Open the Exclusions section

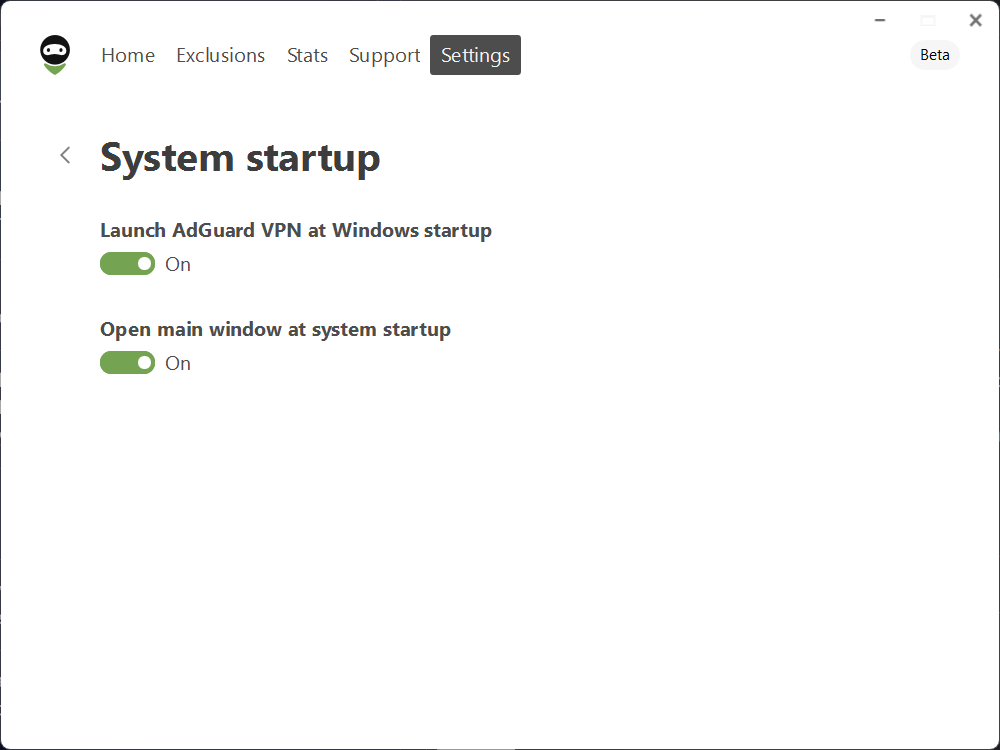[220, 55]
